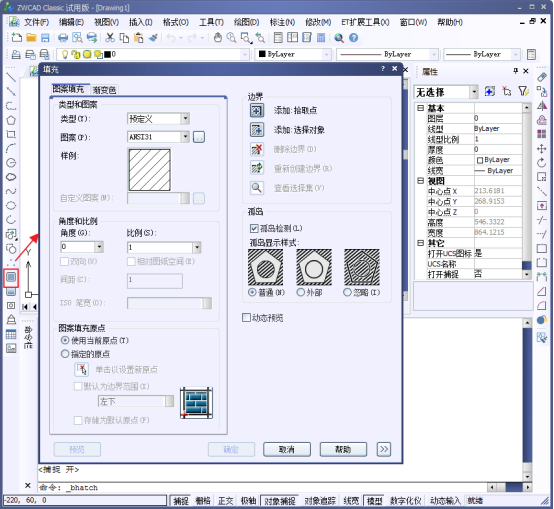Select the Outer island style radio
Viewport: 554px width, 509px height.
[x=301, y=292]
